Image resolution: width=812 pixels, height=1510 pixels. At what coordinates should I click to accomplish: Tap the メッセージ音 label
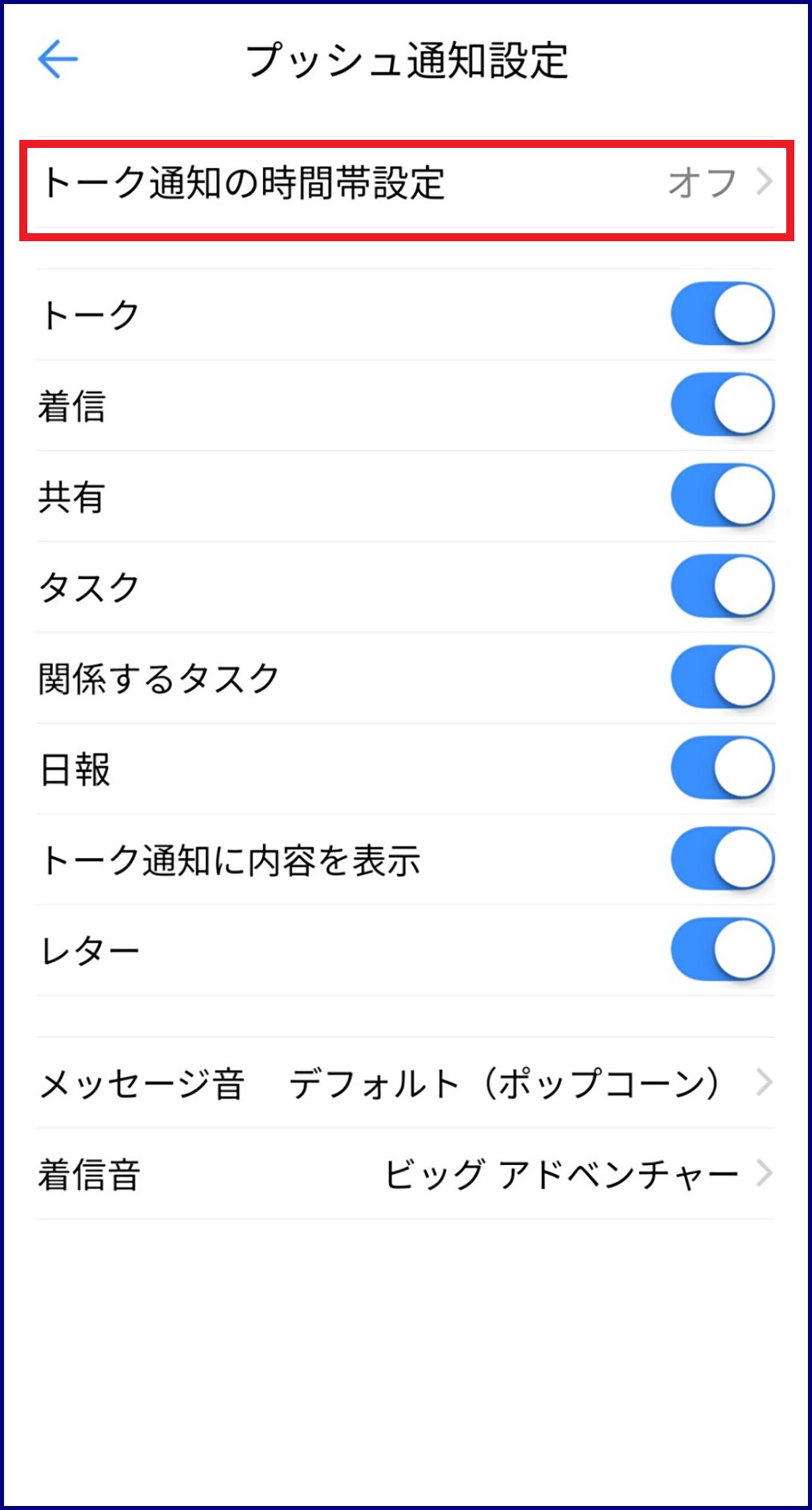[142, 1084]
